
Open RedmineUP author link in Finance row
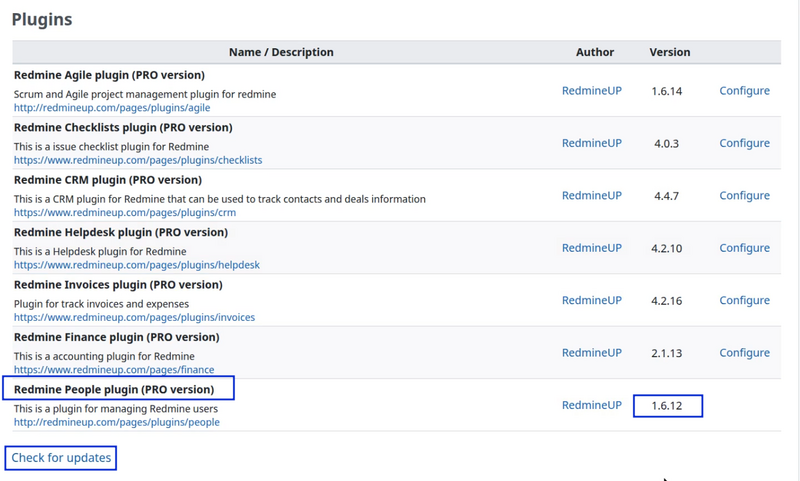[592, 353]
